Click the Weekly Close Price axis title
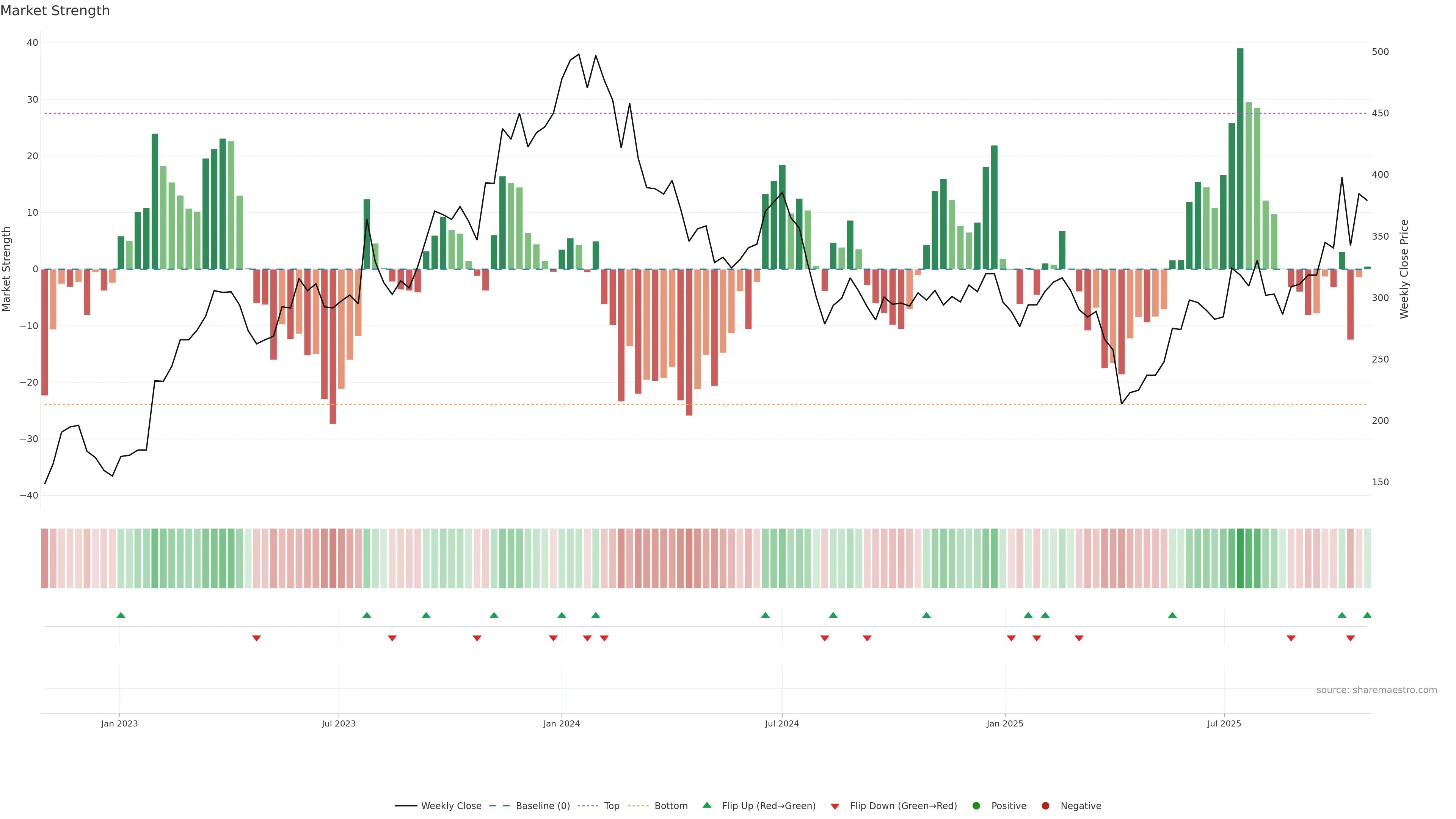This screenshot has width=1456, height=819. (x=1404, y=269)
